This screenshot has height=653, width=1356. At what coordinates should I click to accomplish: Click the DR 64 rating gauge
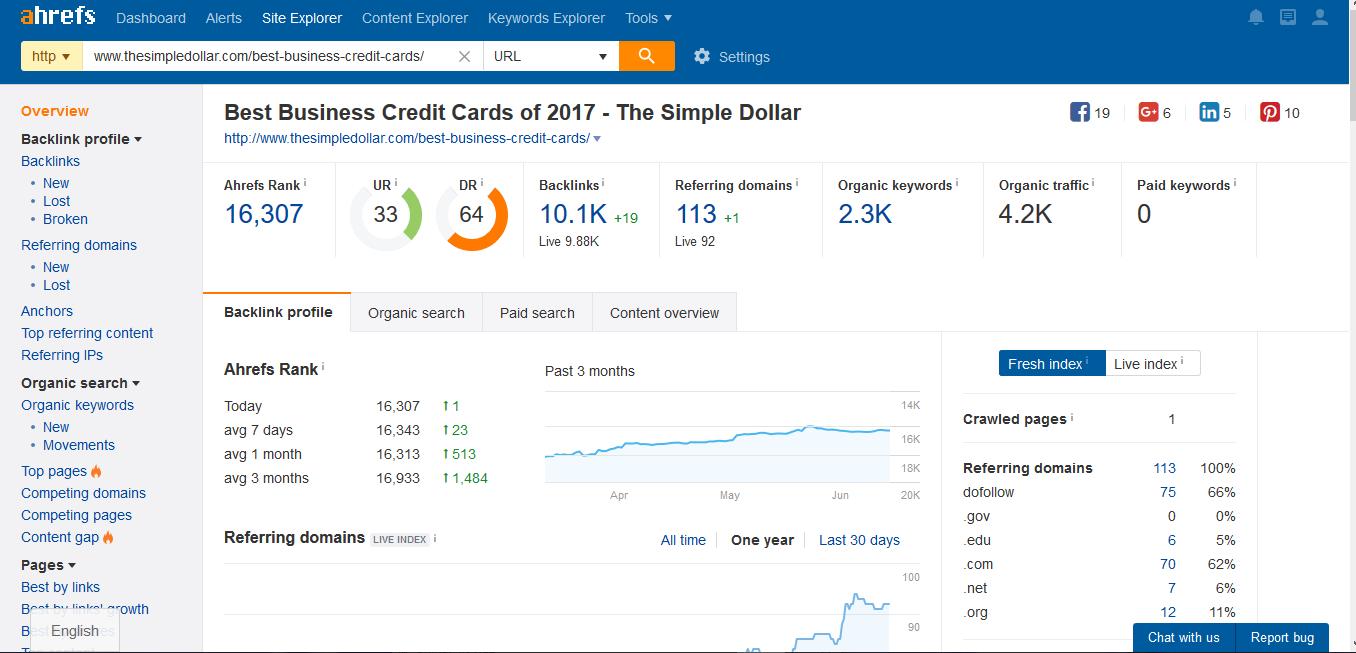tap(472, 214)
